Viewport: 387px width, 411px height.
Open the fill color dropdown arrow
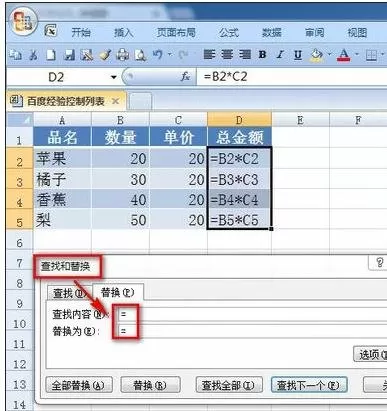point(329,55)
